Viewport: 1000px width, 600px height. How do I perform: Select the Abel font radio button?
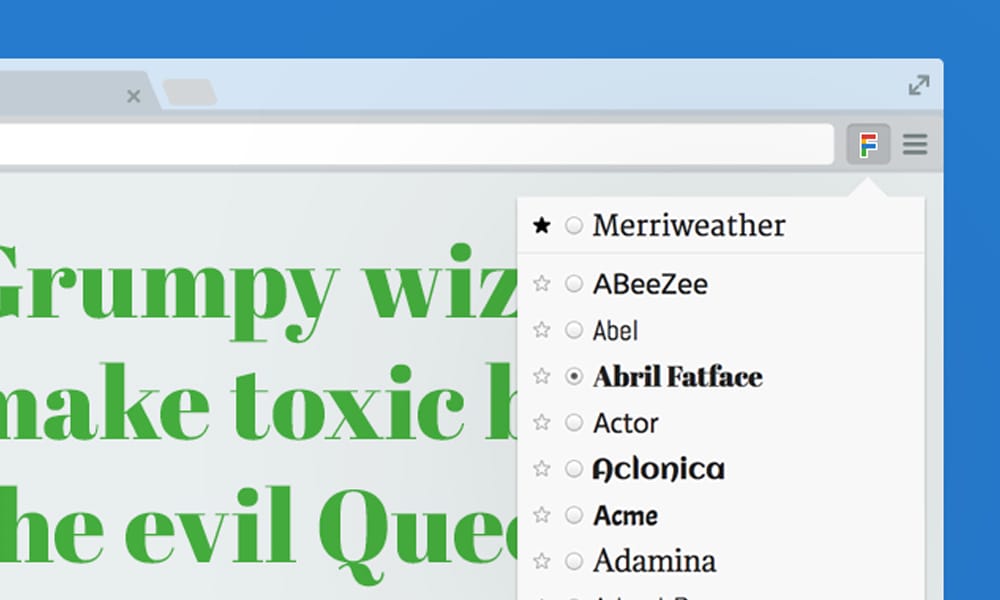coord(573,330)
